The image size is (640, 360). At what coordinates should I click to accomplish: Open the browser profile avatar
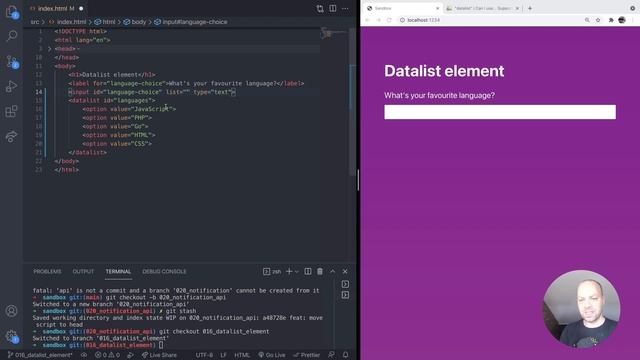coord(622,20)
